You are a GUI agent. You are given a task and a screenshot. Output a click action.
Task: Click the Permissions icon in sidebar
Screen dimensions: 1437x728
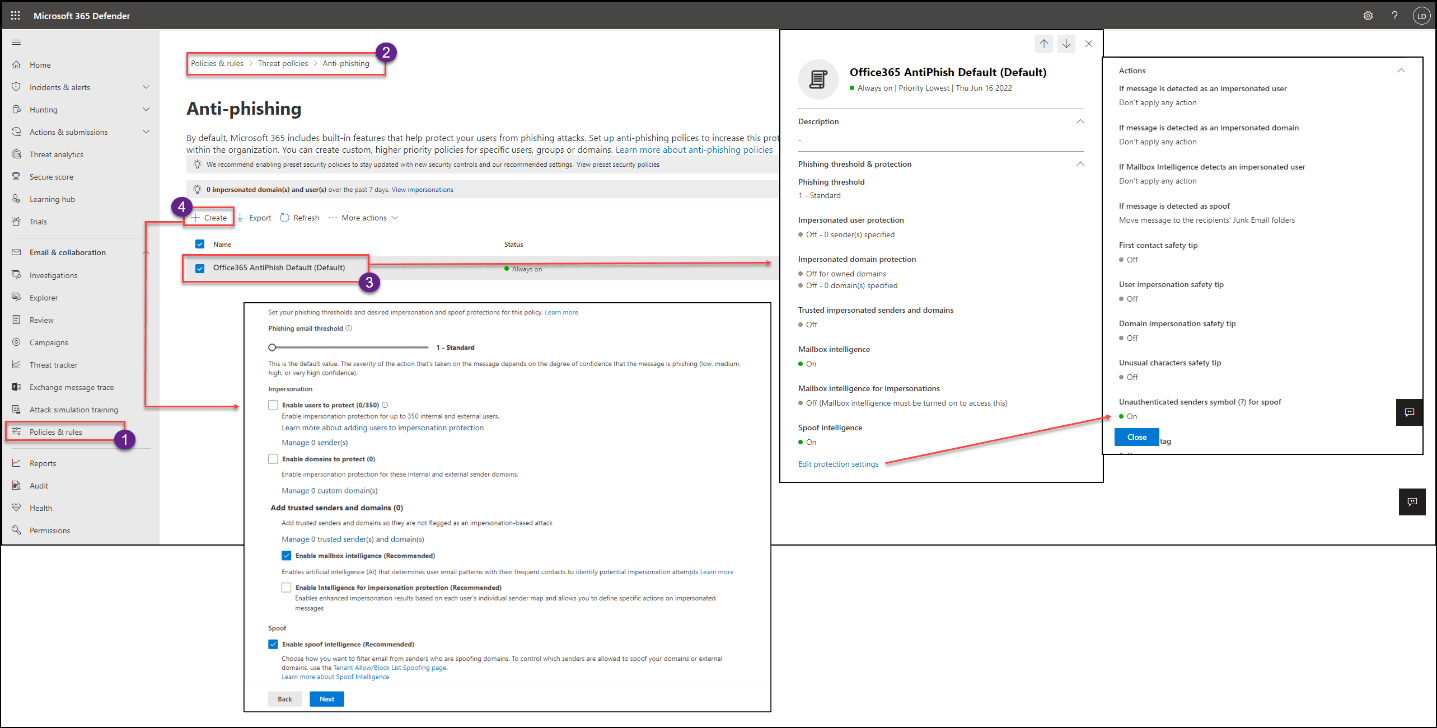[x=16, y=530]
